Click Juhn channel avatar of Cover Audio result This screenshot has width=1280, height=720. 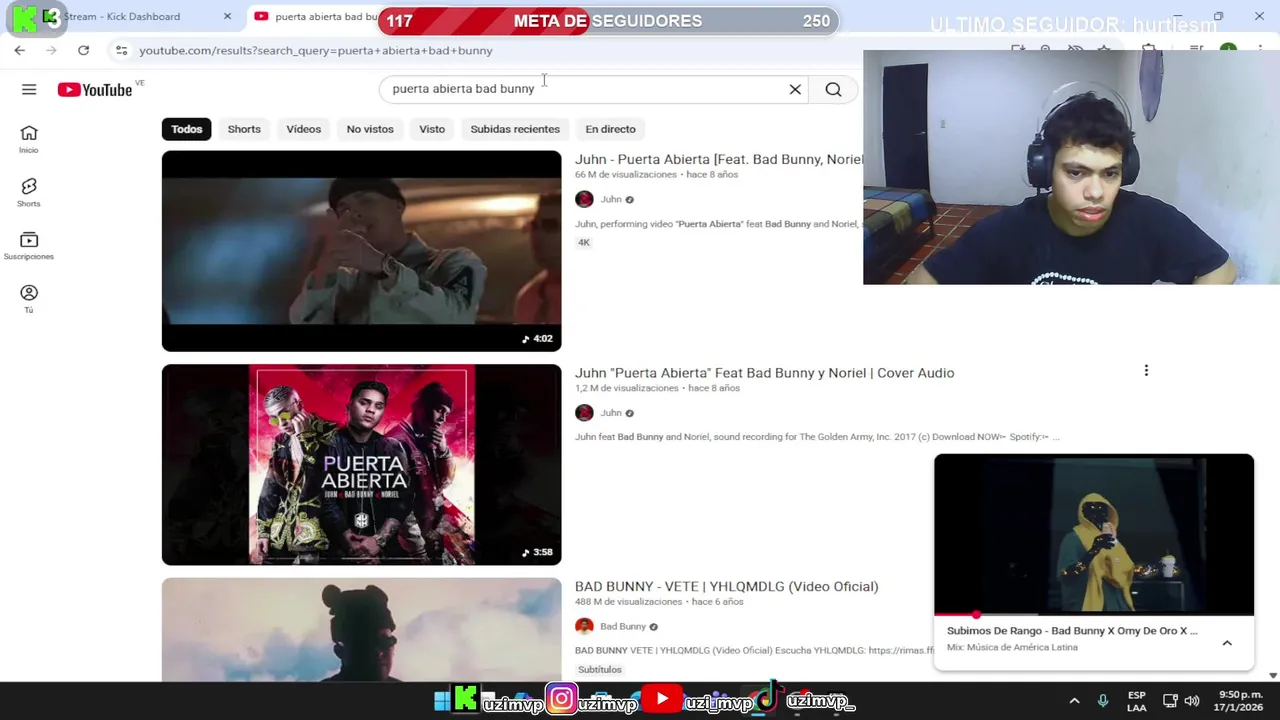pyautogui.click(x=584, y=412)
